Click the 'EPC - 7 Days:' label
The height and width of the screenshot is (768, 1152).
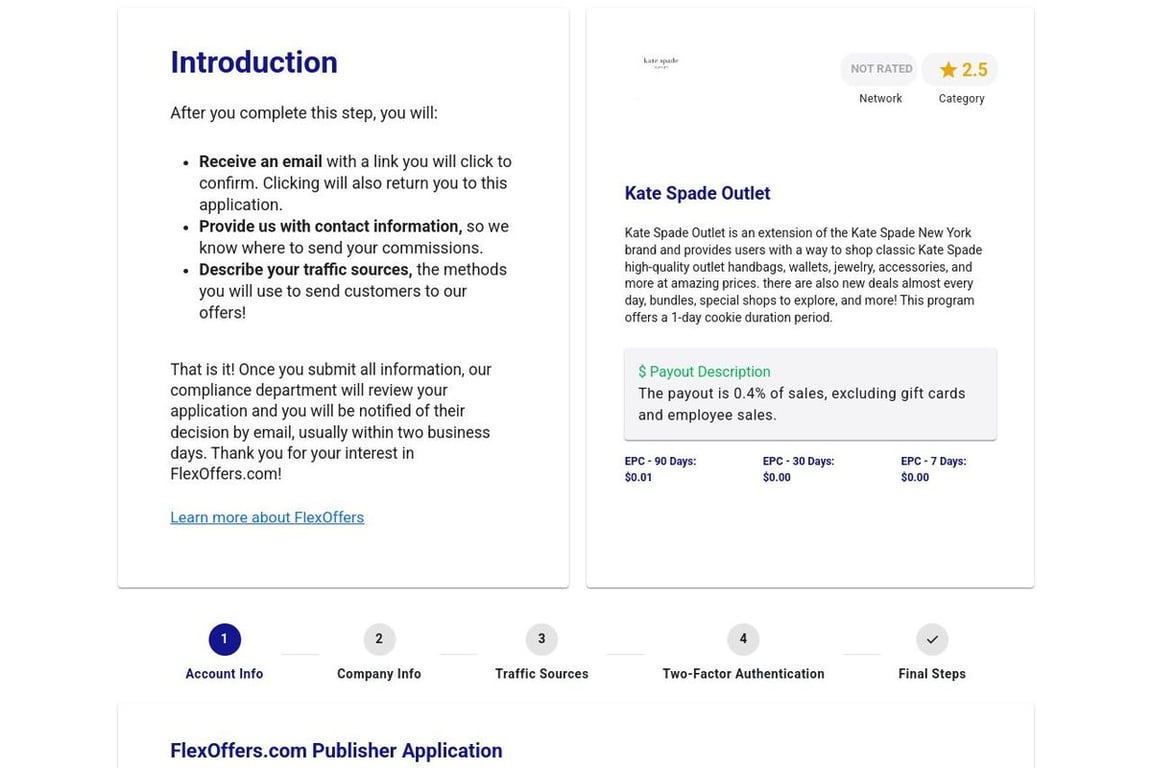click(934, 462)
